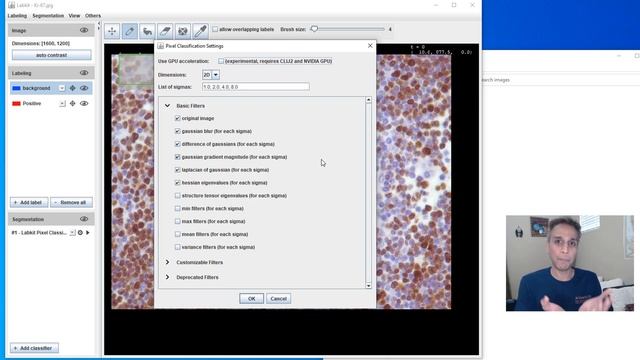
Task: Check variance filters option
Action: click(x=178, y=247)
